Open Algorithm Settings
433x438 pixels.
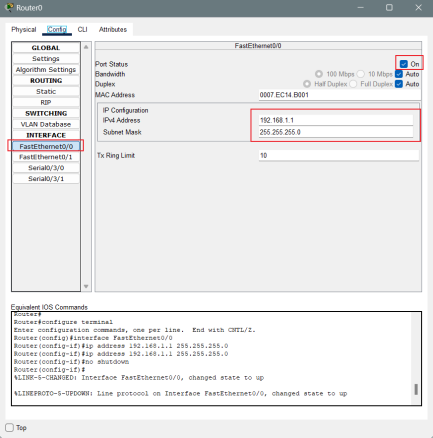pos(46,70)
